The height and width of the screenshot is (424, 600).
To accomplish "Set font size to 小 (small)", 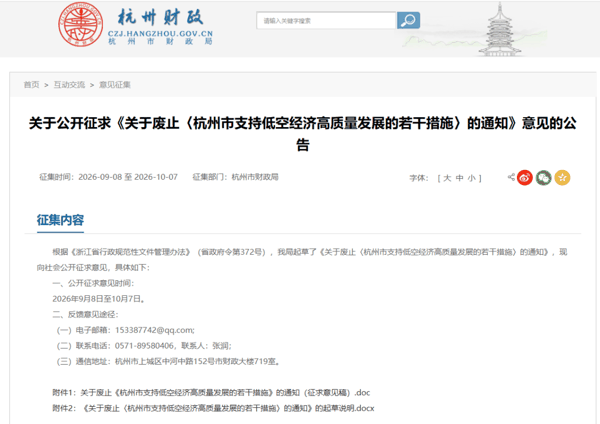I will point(471,178).
